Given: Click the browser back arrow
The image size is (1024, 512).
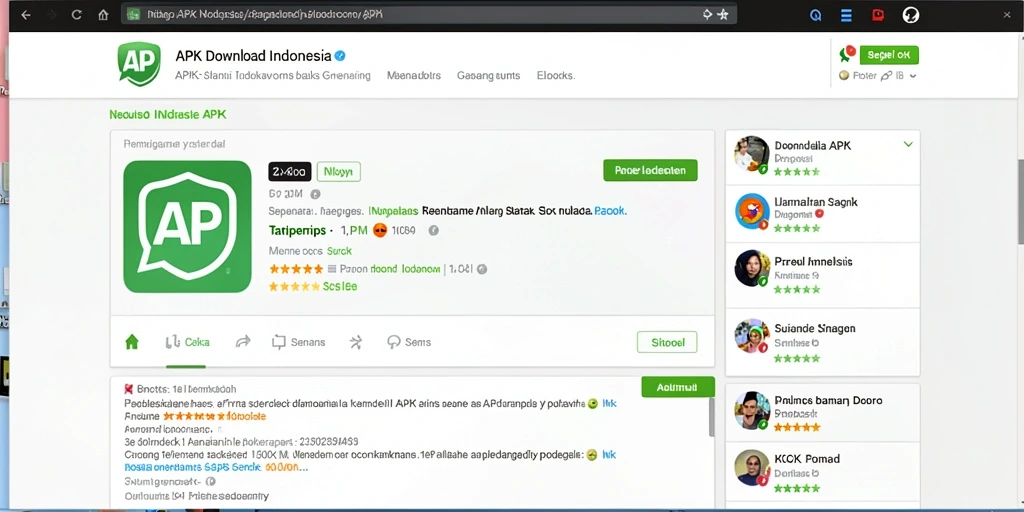Looking at the screenshot, I should point(25,15).
